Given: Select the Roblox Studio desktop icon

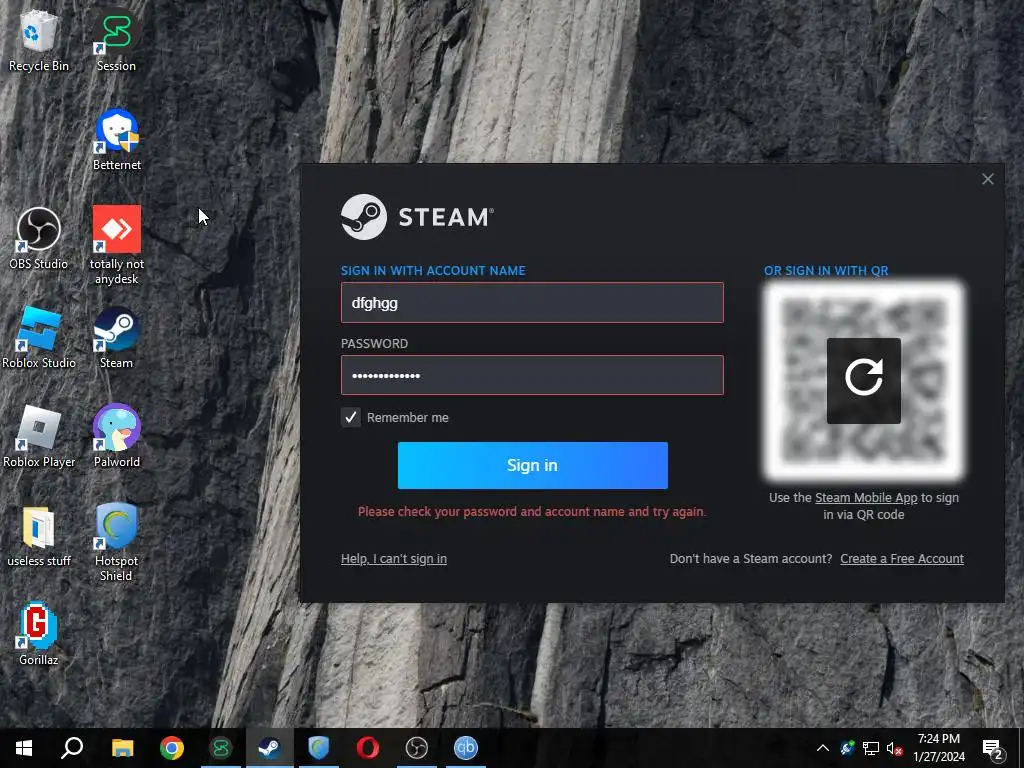Looking at the screenshot, I should pyautogui.click(x=38, y=338).
